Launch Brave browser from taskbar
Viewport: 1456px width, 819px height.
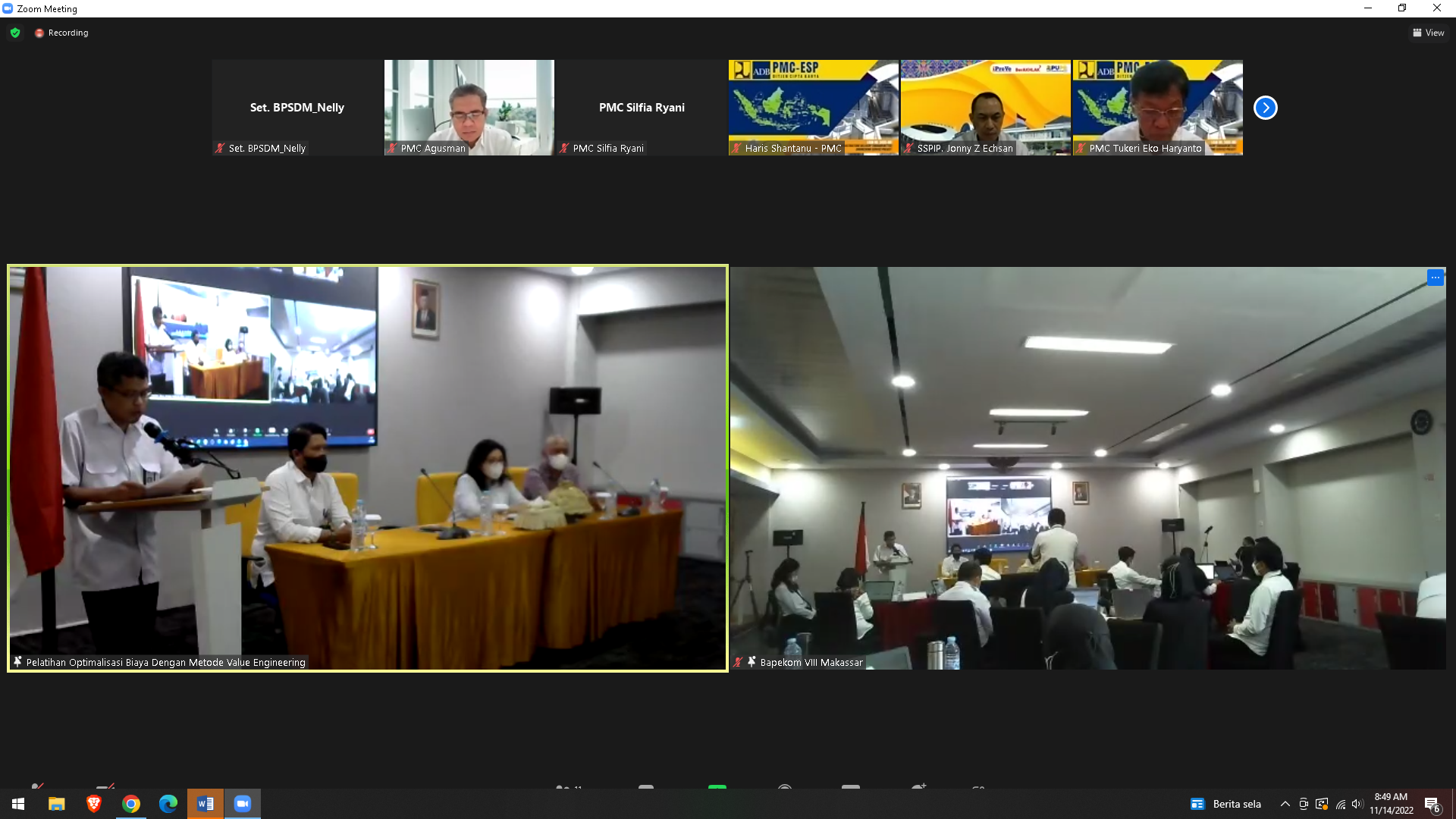point(93,804)
